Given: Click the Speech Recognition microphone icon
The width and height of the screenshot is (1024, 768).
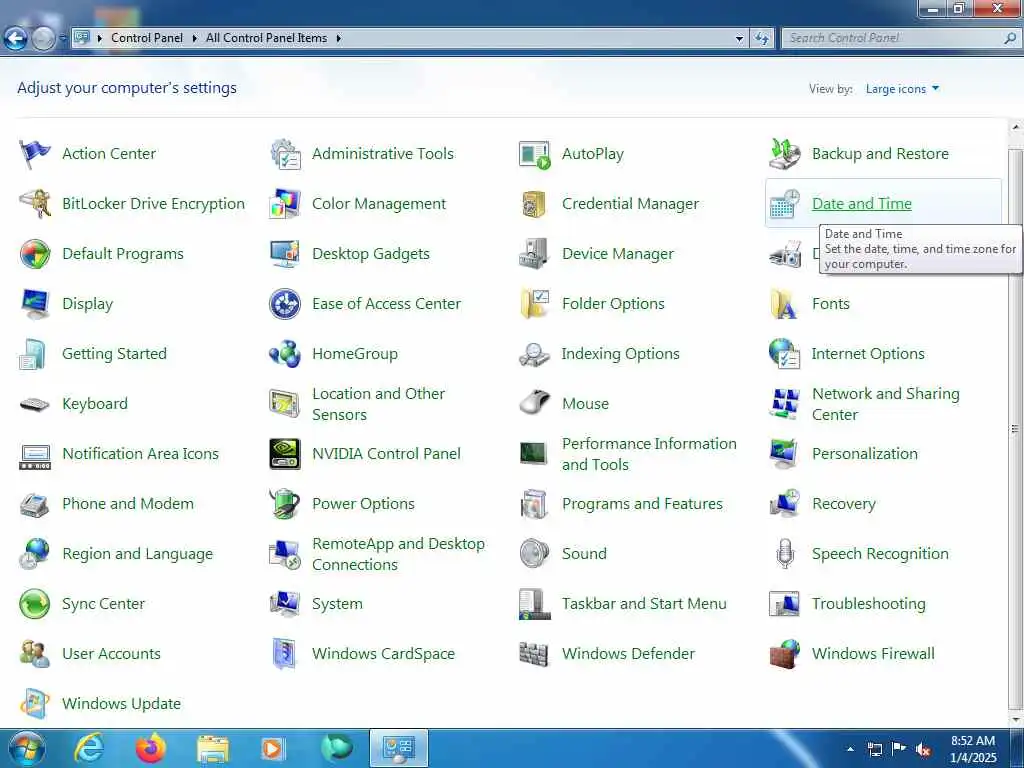Looking at the screenshot, I should coord(785,554).
